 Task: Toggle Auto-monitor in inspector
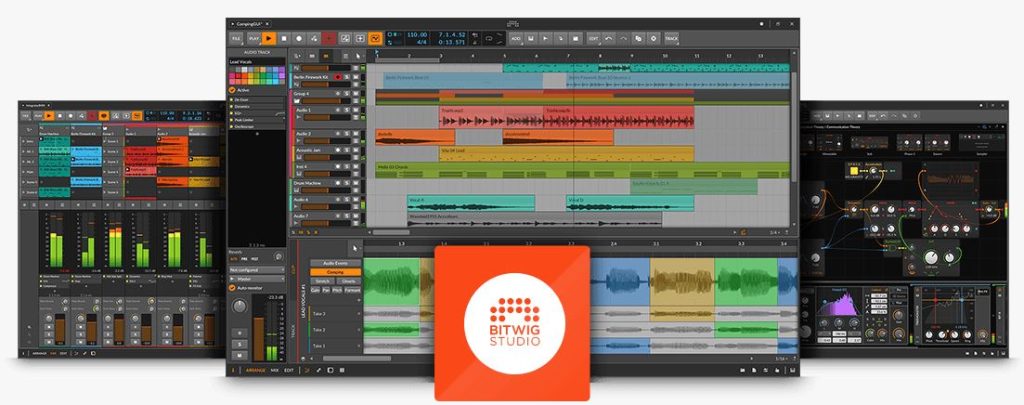point(232,288)
